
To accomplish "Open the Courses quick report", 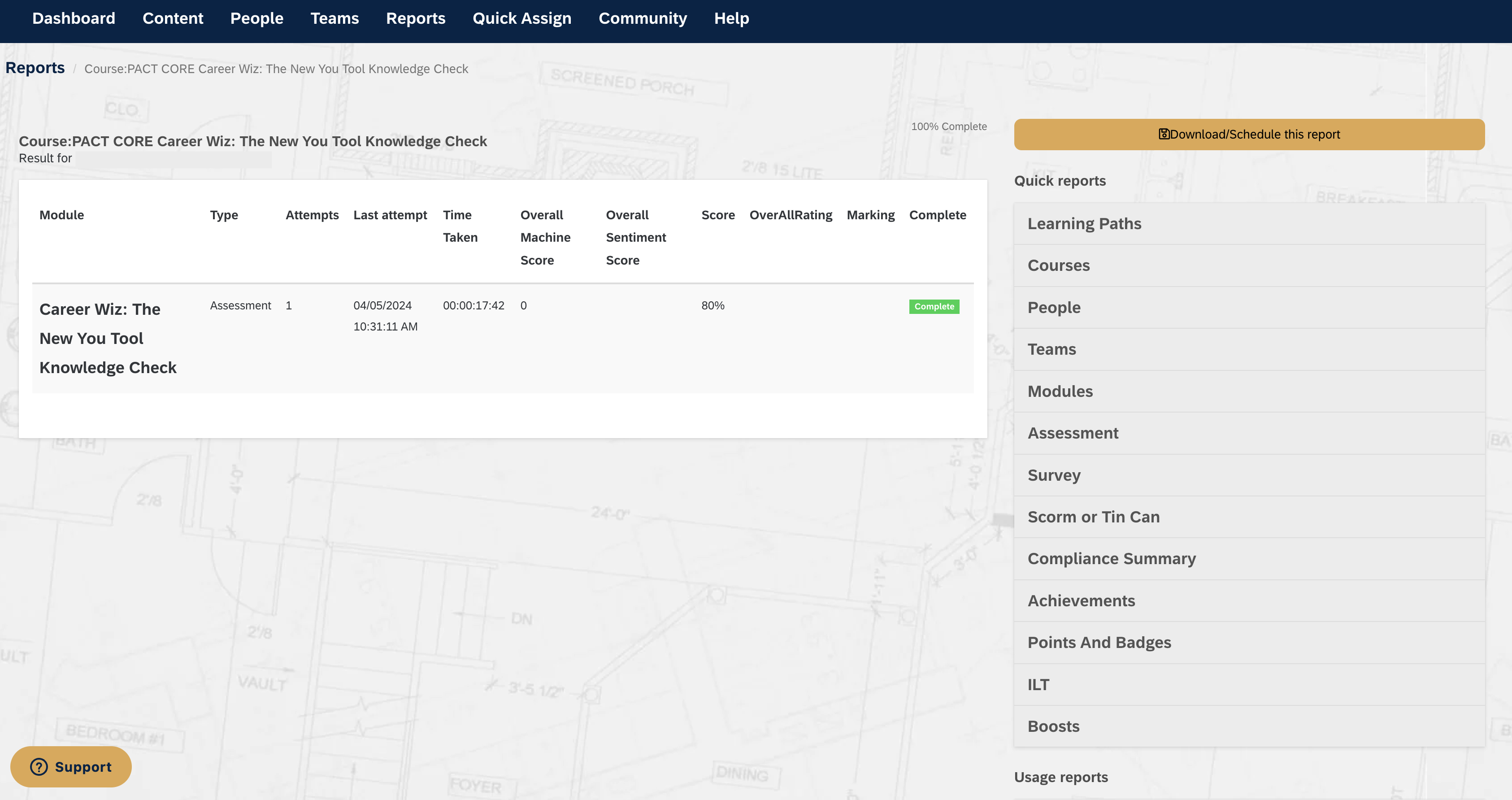I will [1058, 265].
